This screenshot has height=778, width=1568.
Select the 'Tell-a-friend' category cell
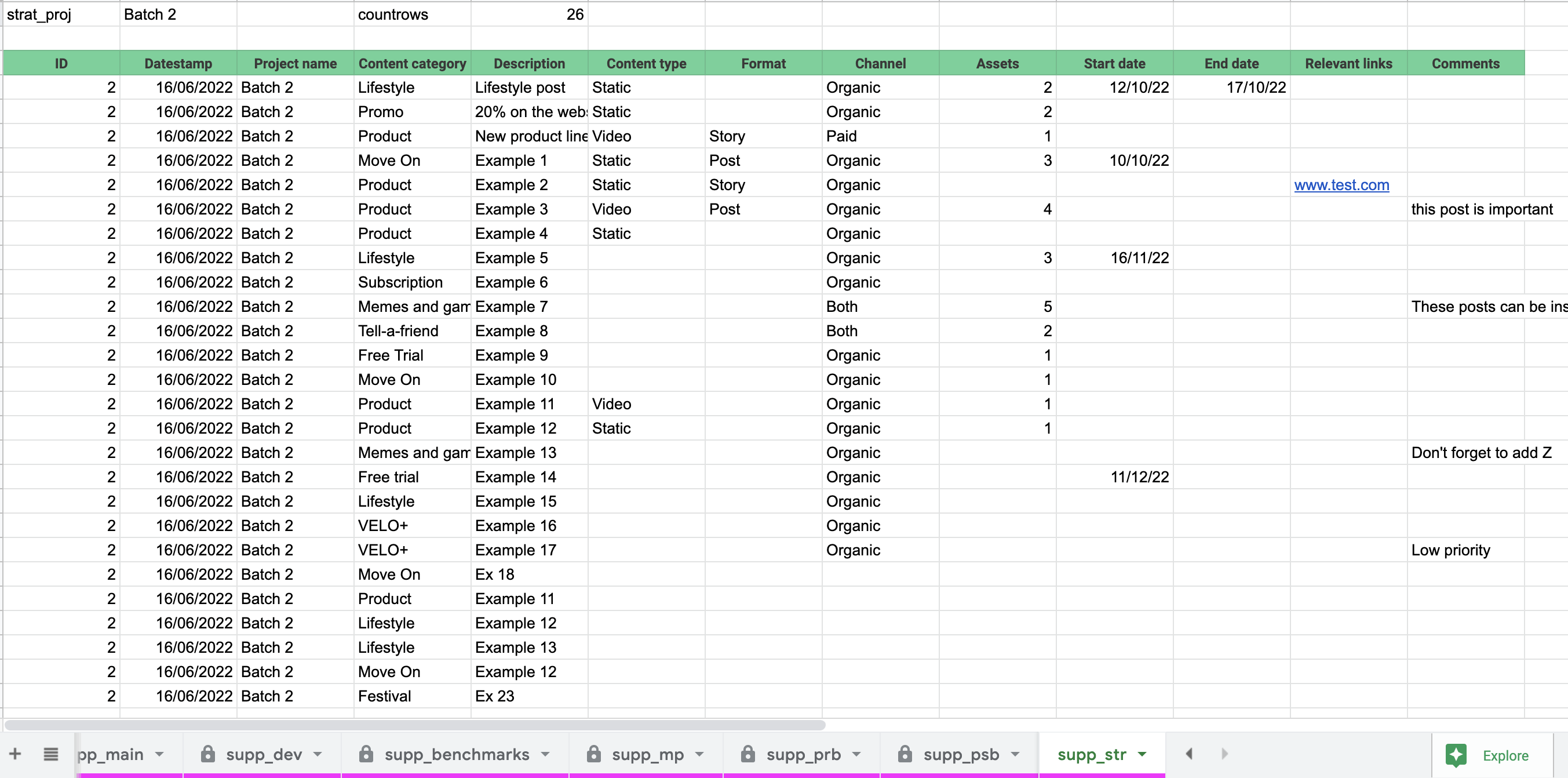click(412, 331)
